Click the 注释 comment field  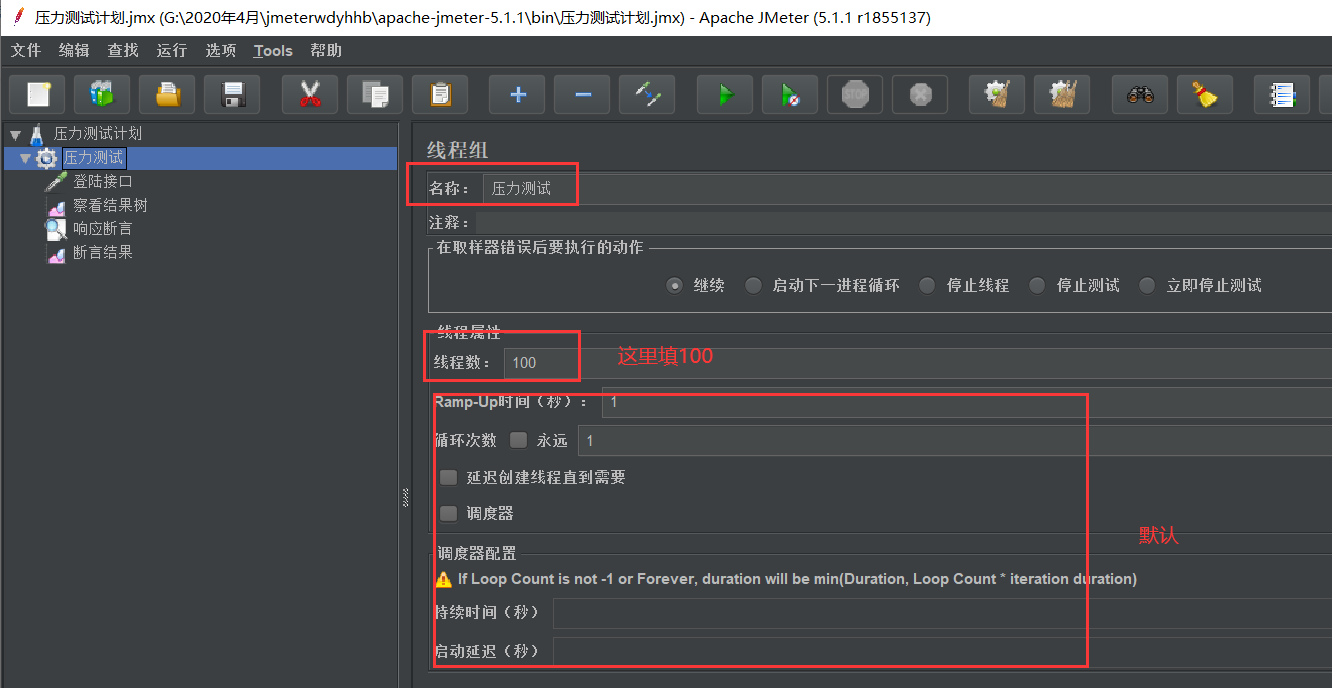(904, 222)
